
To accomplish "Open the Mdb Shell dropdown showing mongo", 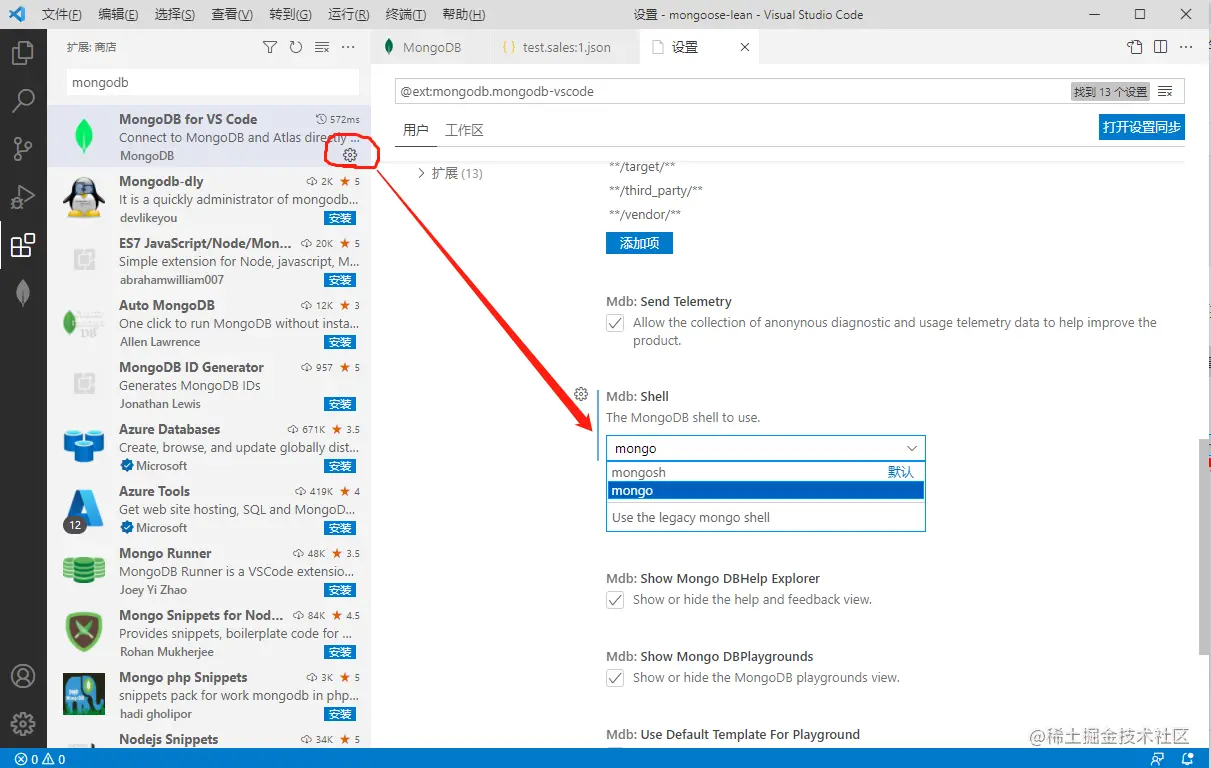I will [x=765, y=449].
